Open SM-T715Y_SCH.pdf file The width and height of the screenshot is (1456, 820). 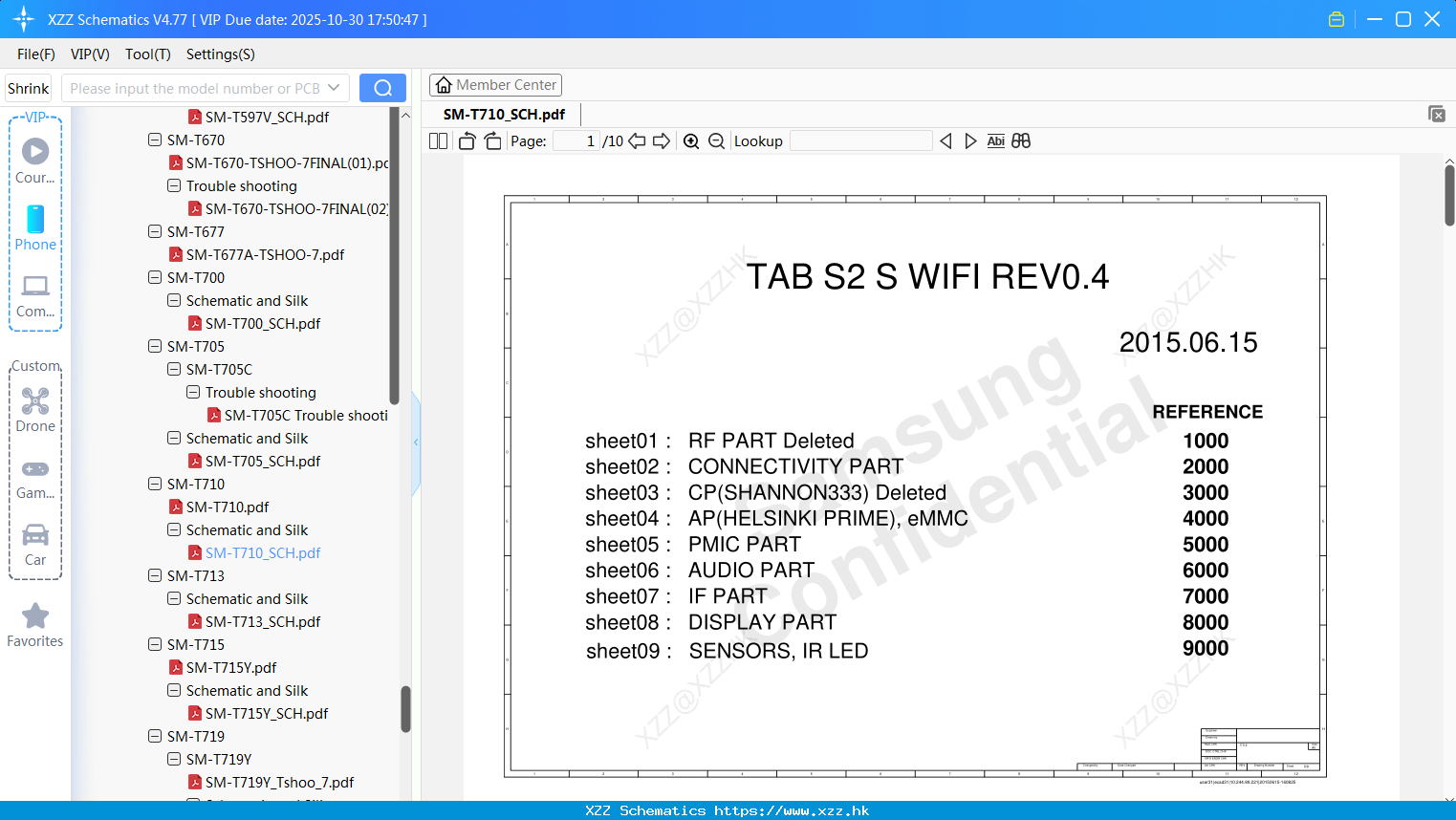pos(257,713)
